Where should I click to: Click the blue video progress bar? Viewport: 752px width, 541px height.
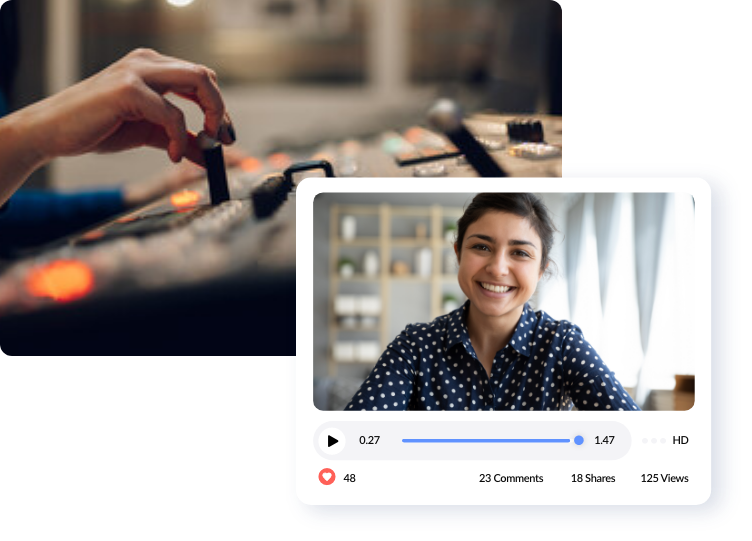[x=486, y=440]
